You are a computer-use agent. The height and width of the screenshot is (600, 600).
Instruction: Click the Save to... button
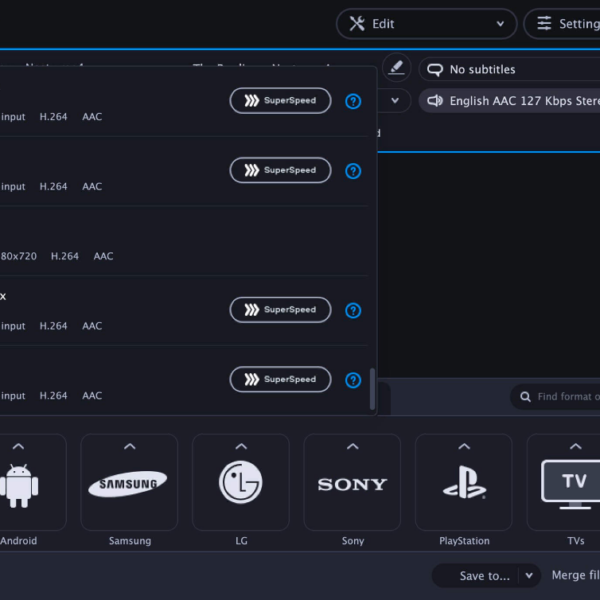(484, 575)
